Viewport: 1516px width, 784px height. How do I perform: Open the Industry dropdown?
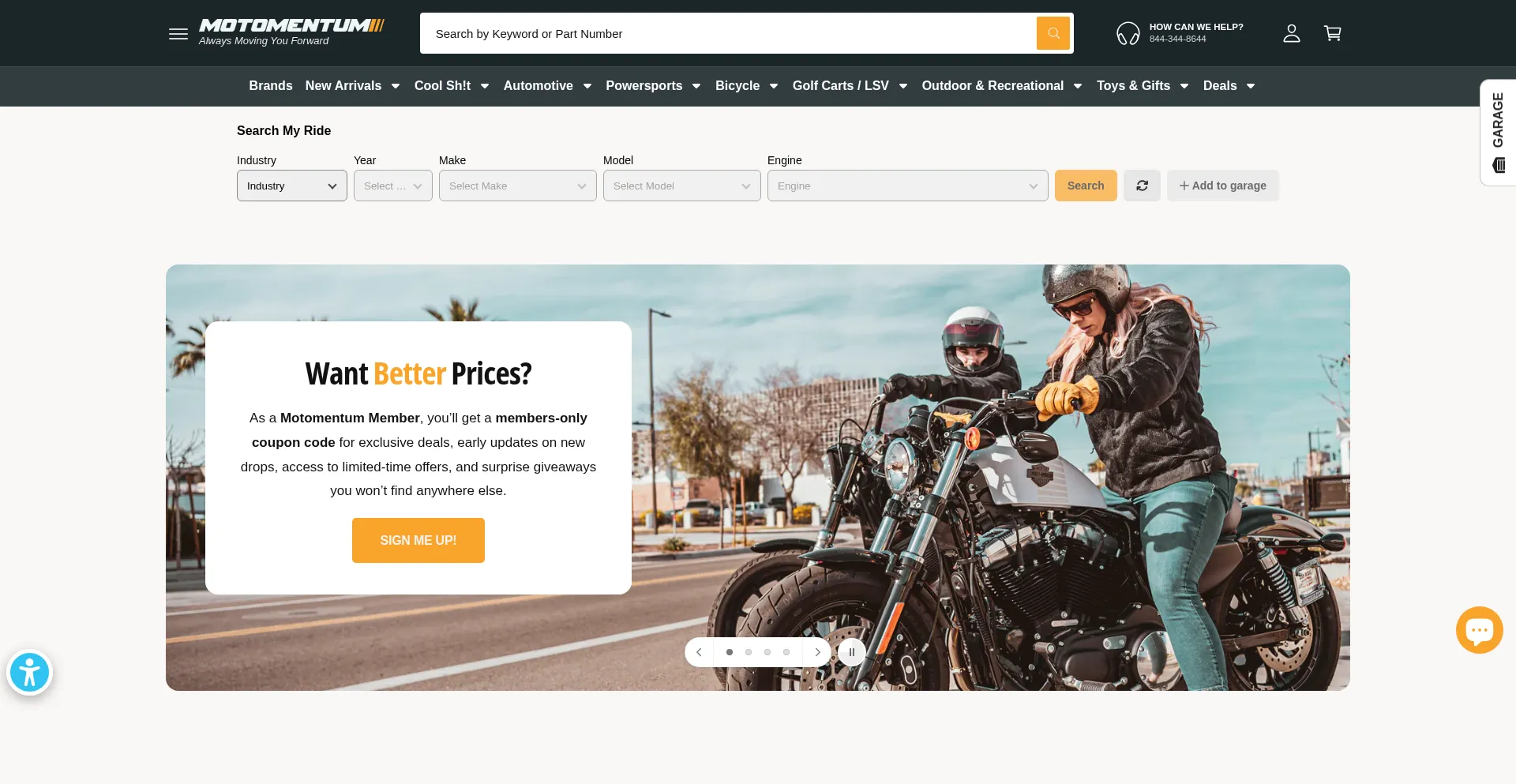(x=292, y=186)
